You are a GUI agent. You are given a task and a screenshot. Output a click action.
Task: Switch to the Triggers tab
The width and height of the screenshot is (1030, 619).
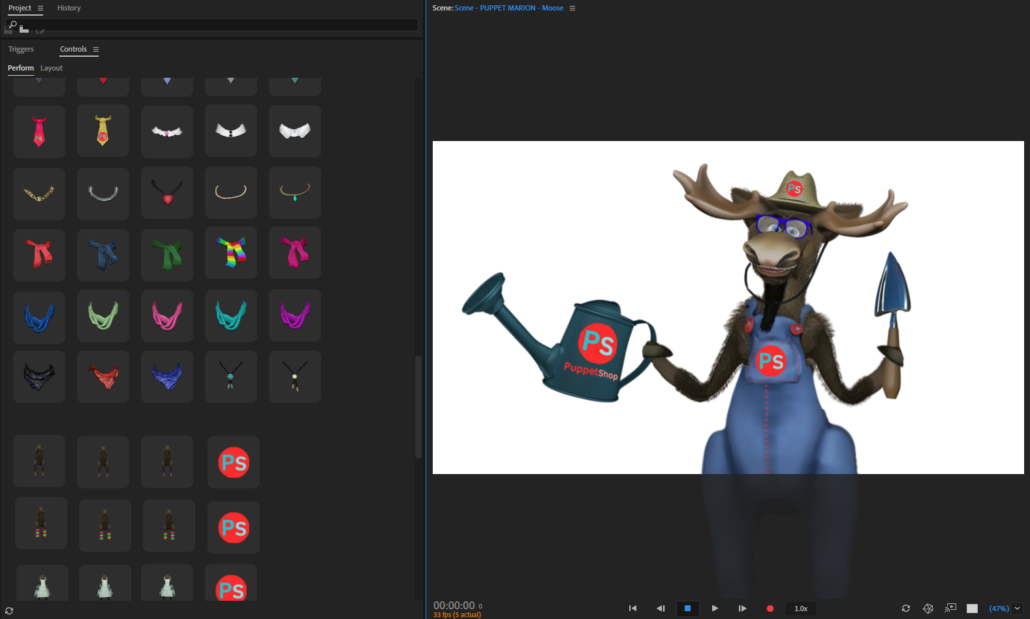(21, 49)
